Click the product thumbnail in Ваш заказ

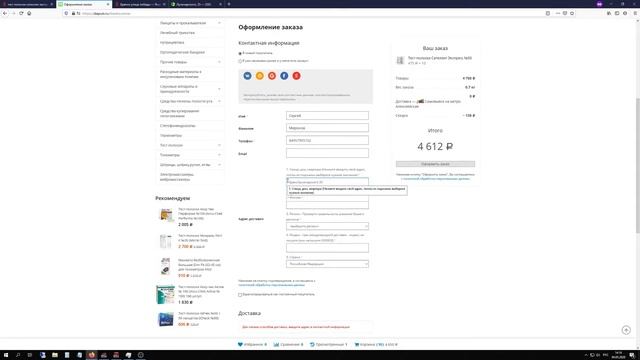point(400,60)
